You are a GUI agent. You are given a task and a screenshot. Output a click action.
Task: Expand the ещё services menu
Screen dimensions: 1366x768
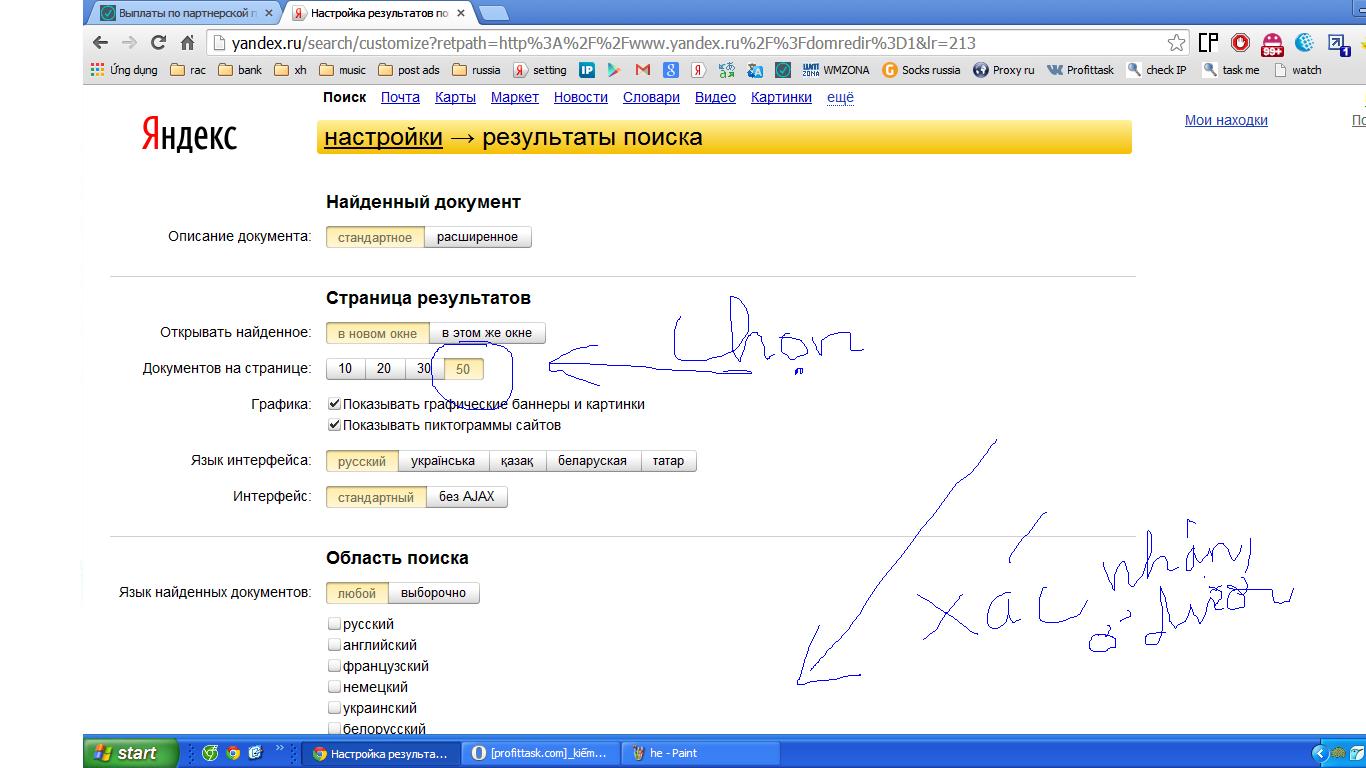(840, 97)
